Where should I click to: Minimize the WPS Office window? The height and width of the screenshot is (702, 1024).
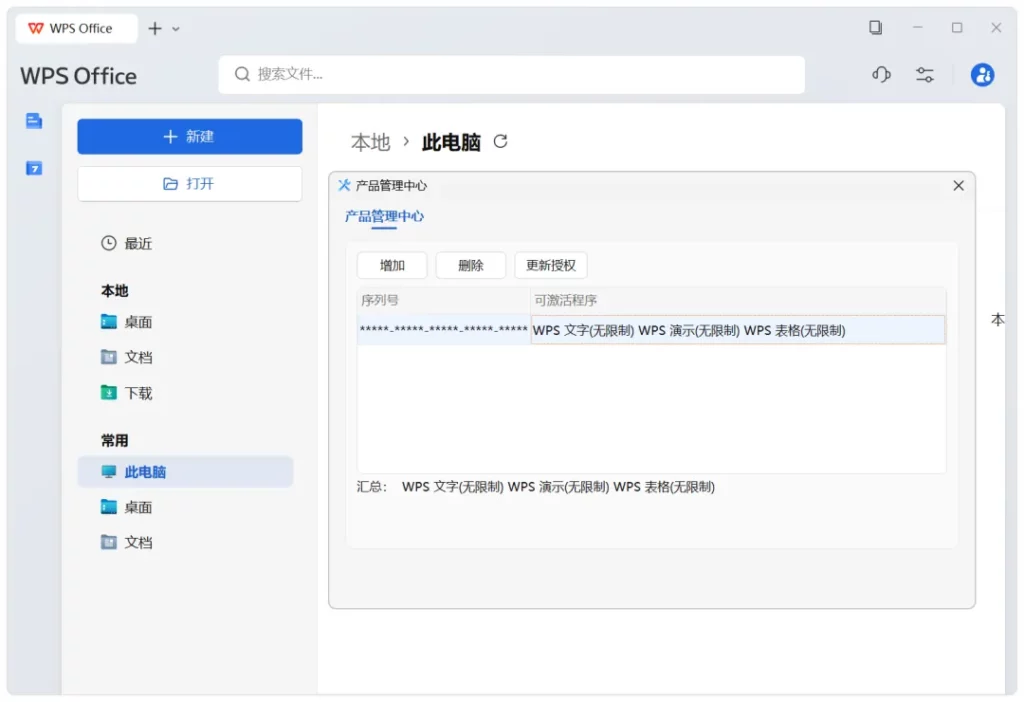[x=918, y=27]
